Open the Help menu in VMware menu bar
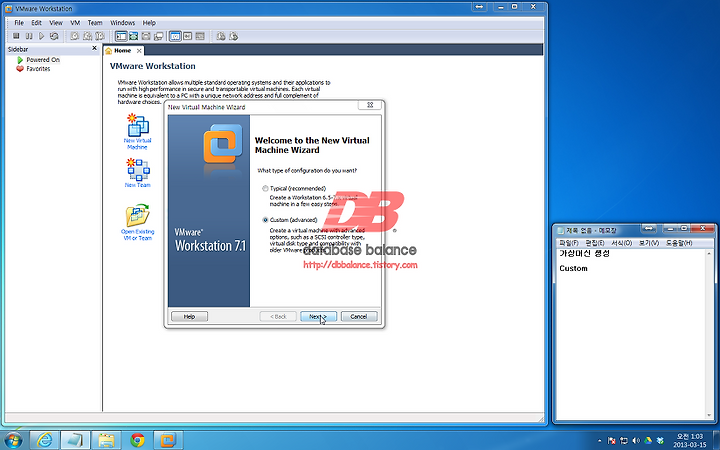The height and width of the screenshot is (450, 720). (x=149, y=22)
